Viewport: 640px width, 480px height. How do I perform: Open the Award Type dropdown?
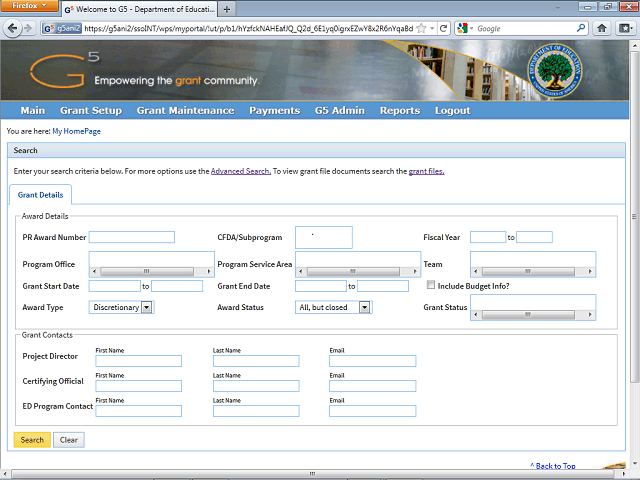pyautogui.click(x=121, y=307)
